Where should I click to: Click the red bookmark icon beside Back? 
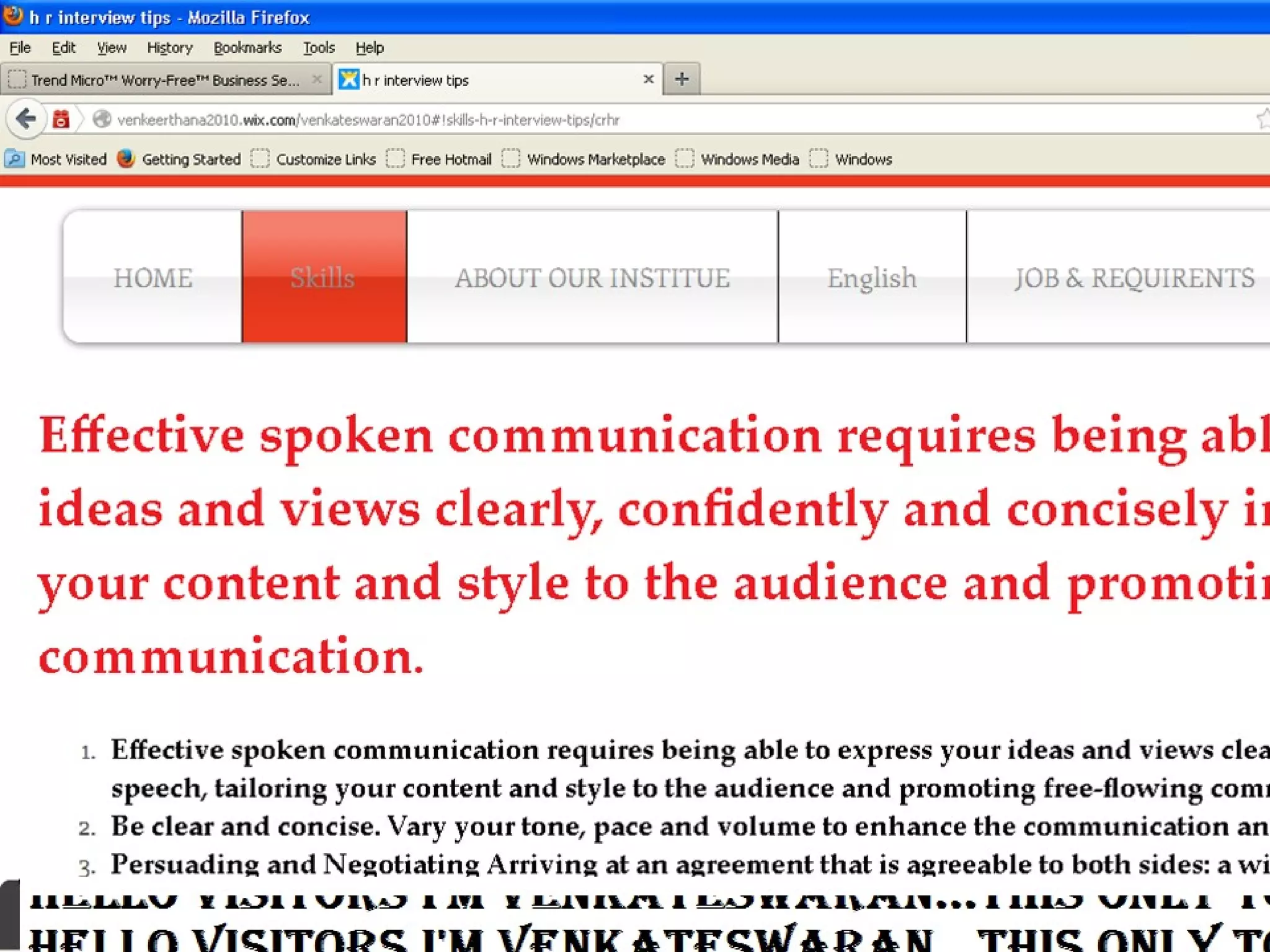tap(61, 119)
